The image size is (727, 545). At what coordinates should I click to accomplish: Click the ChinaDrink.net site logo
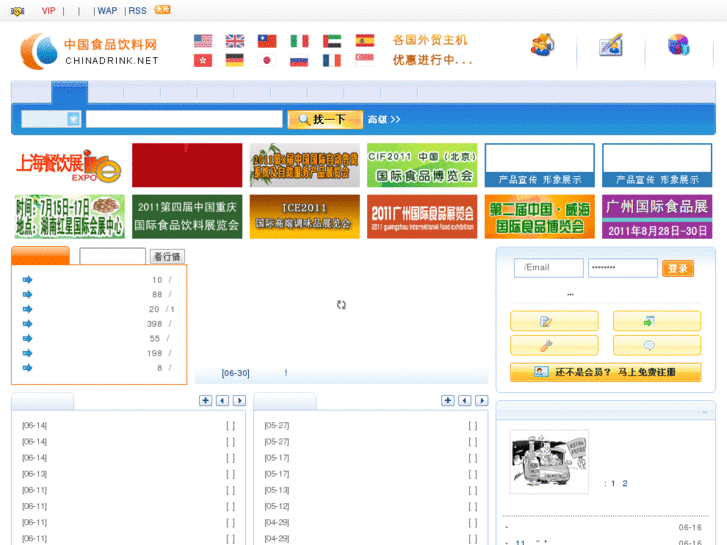click(89, 51)
